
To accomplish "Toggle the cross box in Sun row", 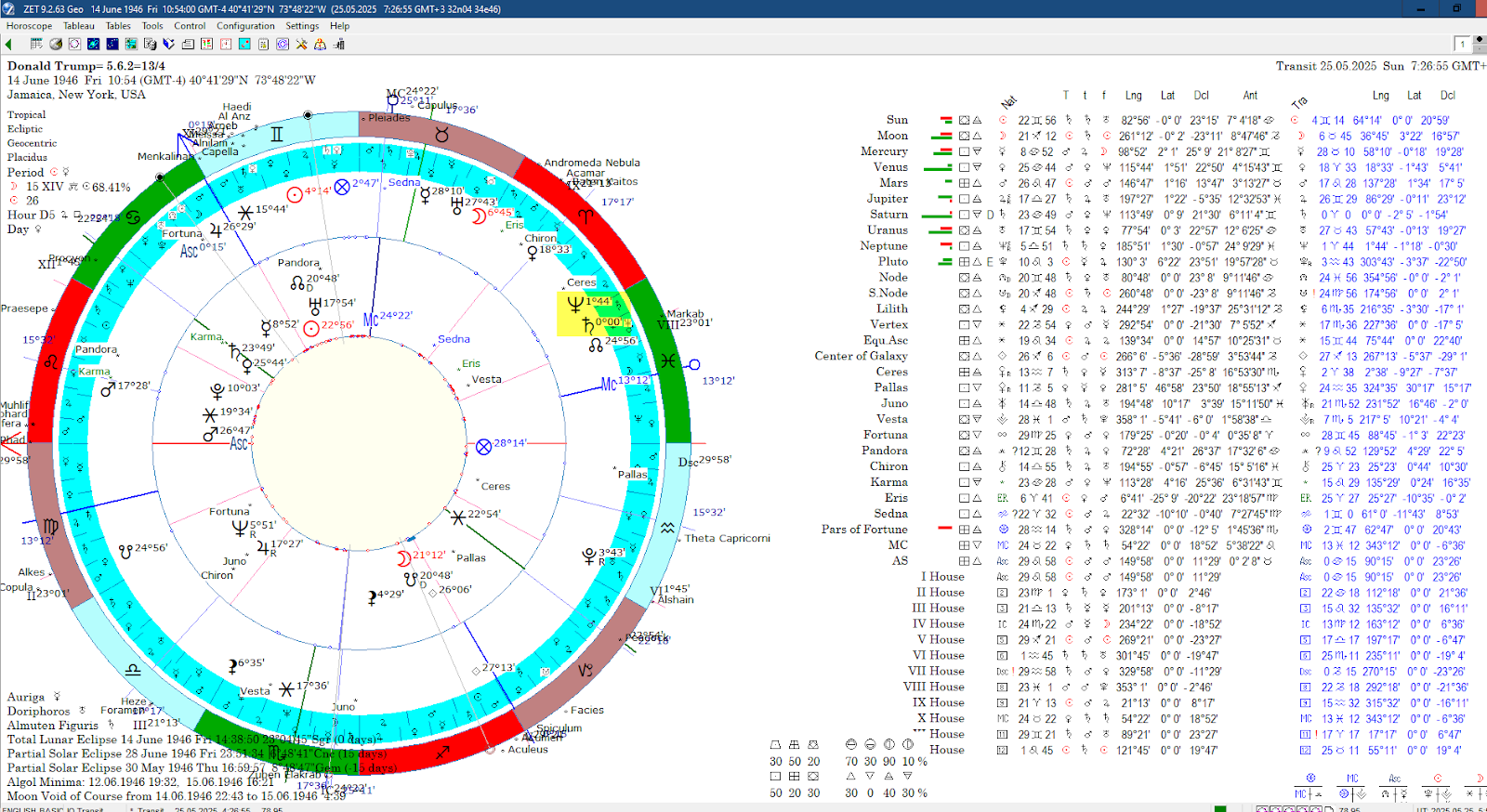I will pyautogui.click(x=964, y=120).
